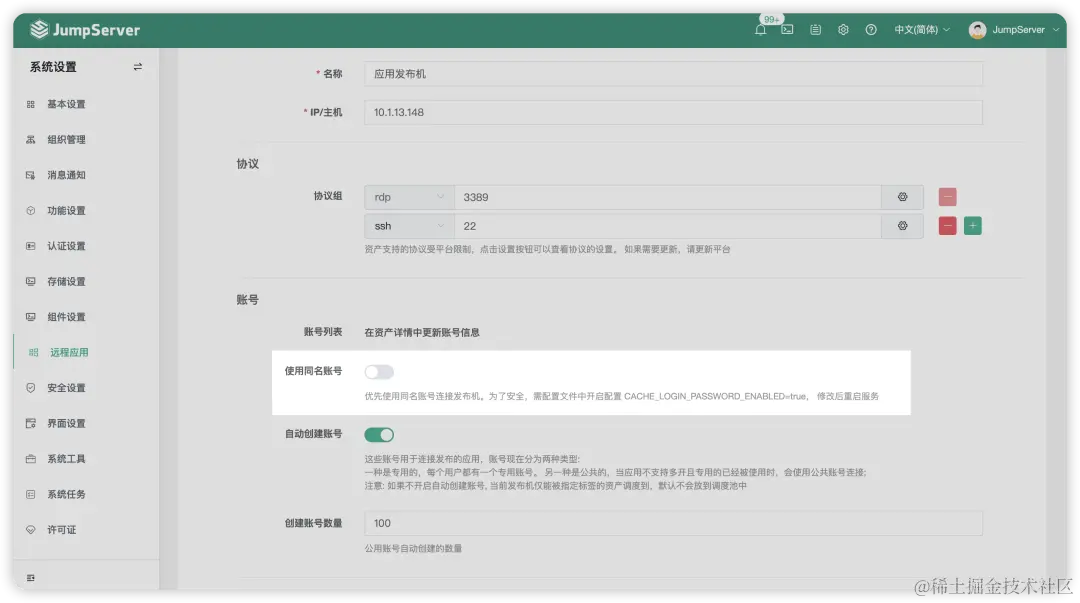Viewport: 1080px width, 603px height.
Task: Open help question mark icon
Action: [871, 30]
